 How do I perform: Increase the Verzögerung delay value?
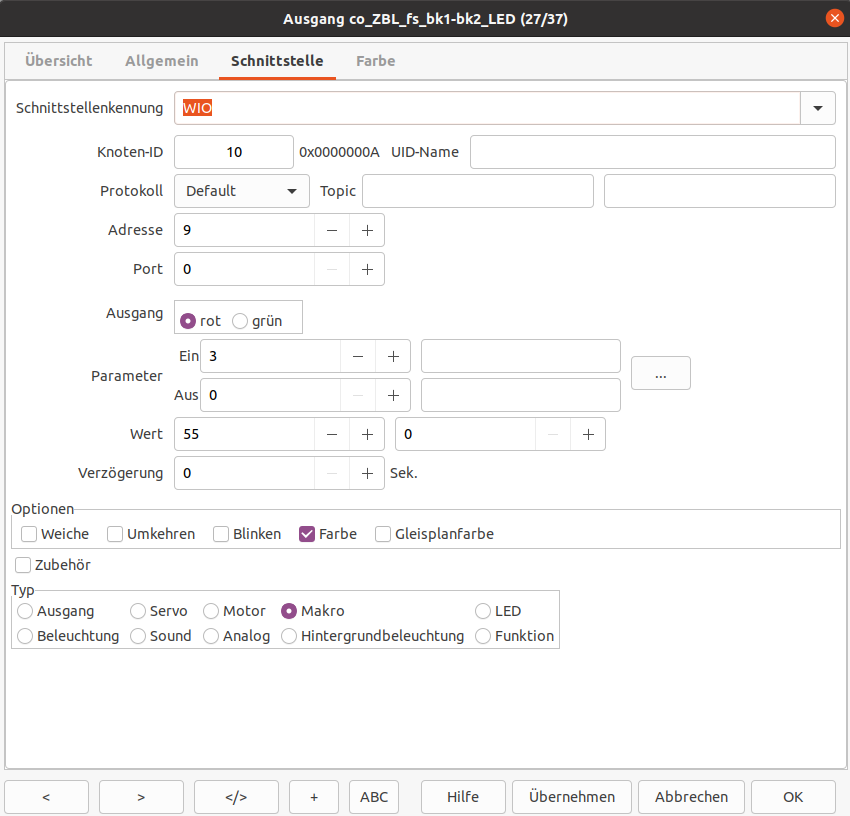tap(367, 473)
